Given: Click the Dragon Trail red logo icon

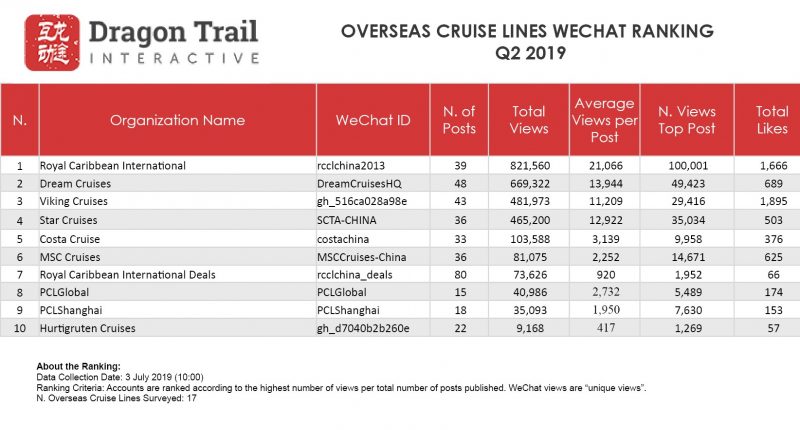Looking at the screenshot, I should coord(53,42).
